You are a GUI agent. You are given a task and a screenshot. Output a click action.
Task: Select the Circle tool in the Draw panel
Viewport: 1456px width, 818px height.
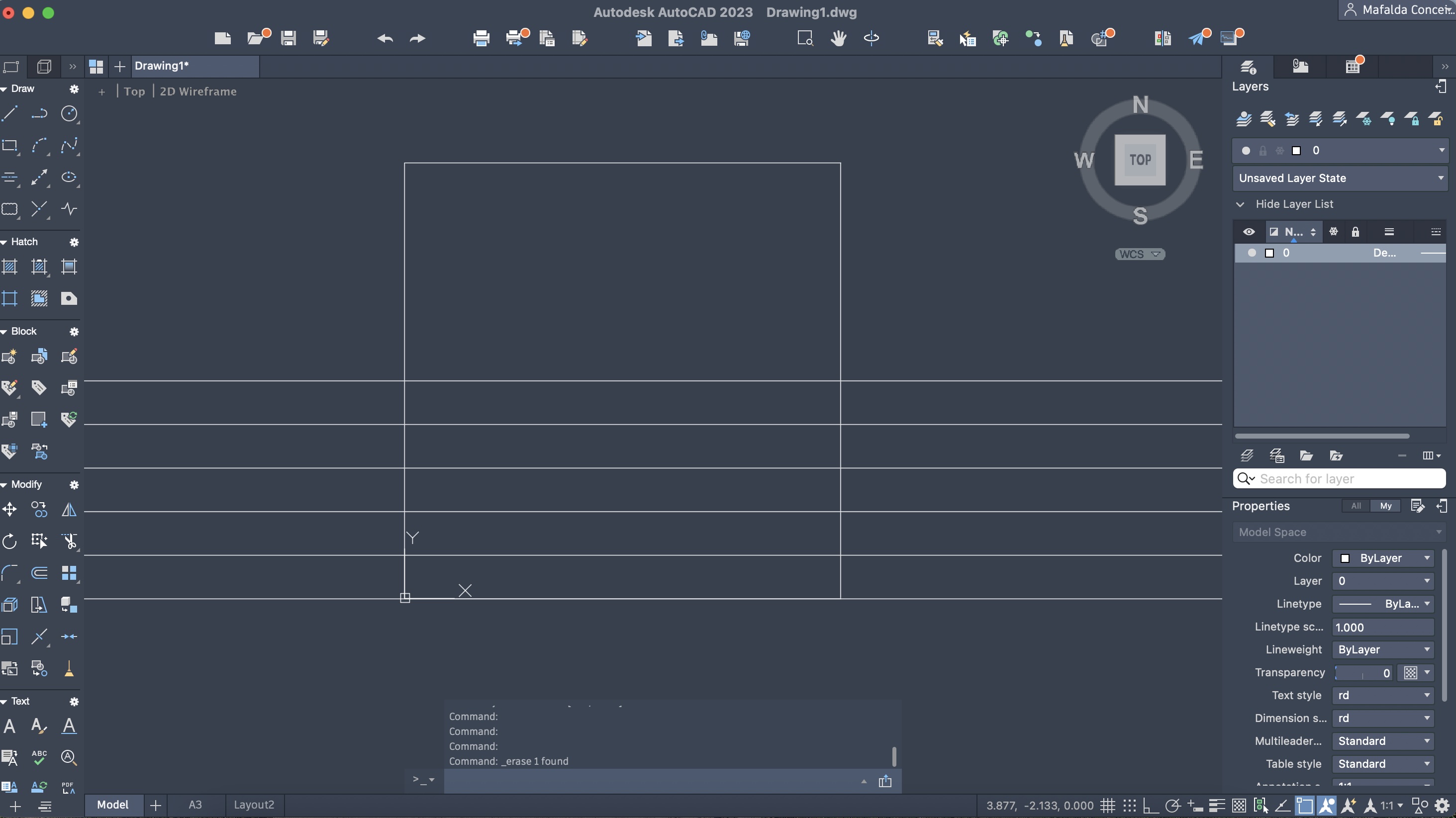69,113
